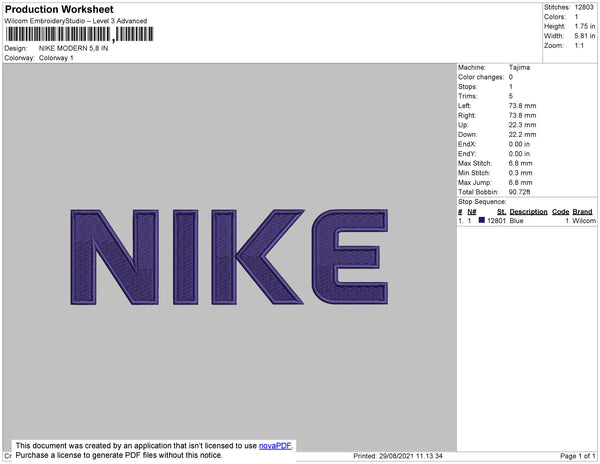Viewport: 600px width, 464px height.
Task: Click the Page 1 of 1 footer text
Action: click(x=578, y=456)
